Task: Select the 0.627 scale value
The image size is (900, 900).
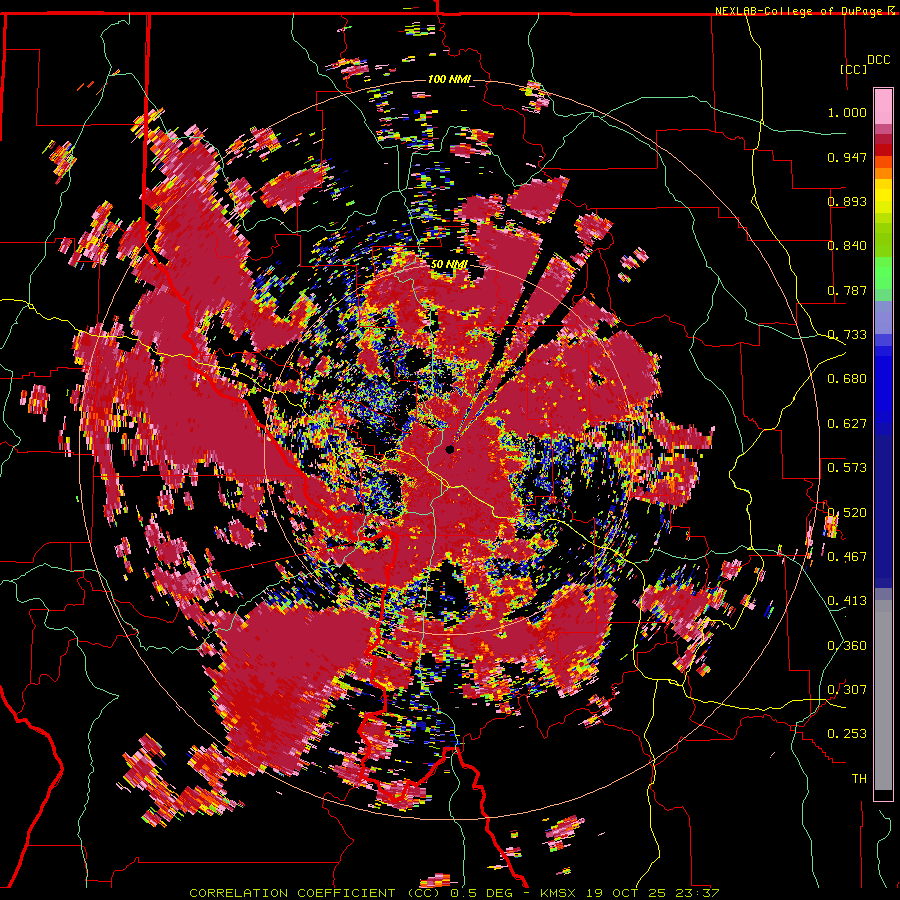Action: click(847, 424)
